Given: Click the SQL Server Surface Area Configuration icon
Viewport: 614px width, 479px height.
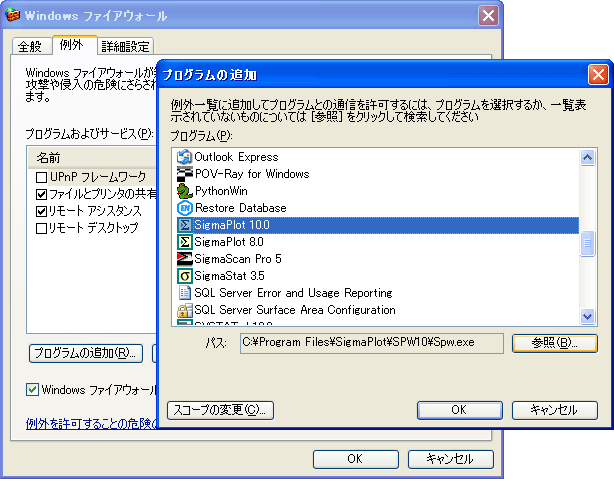Looking at the screenshot, I should [184, 310].
